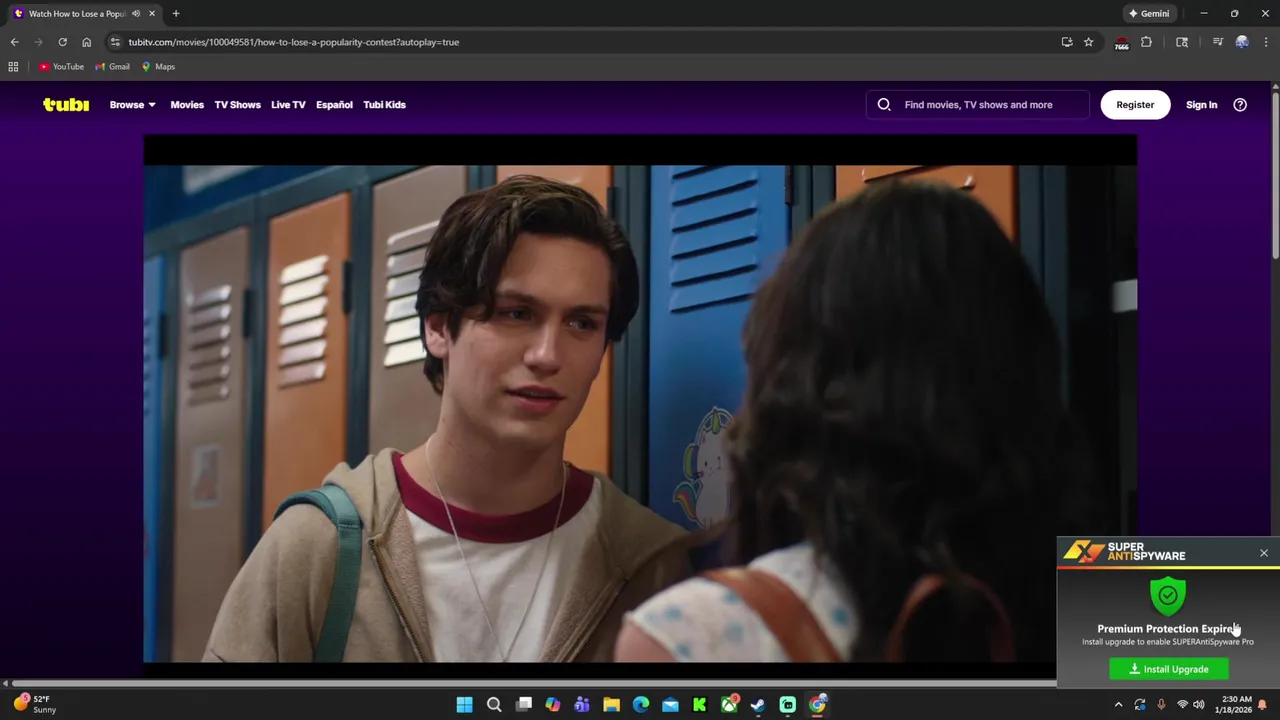Screen dimensions: 1280x720
Task: Open the Gmail bookmark
Action: point(112,67)
